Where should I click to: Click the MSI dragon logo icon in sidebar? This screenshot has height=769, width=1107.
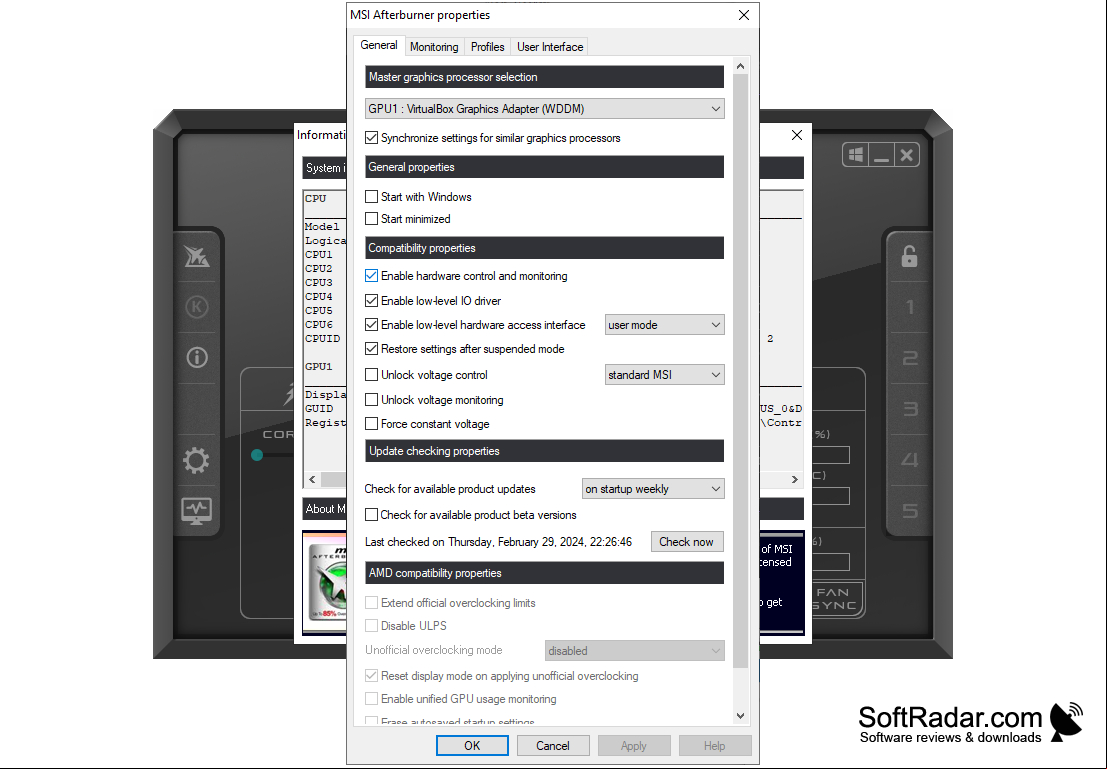tap(197, 256)
